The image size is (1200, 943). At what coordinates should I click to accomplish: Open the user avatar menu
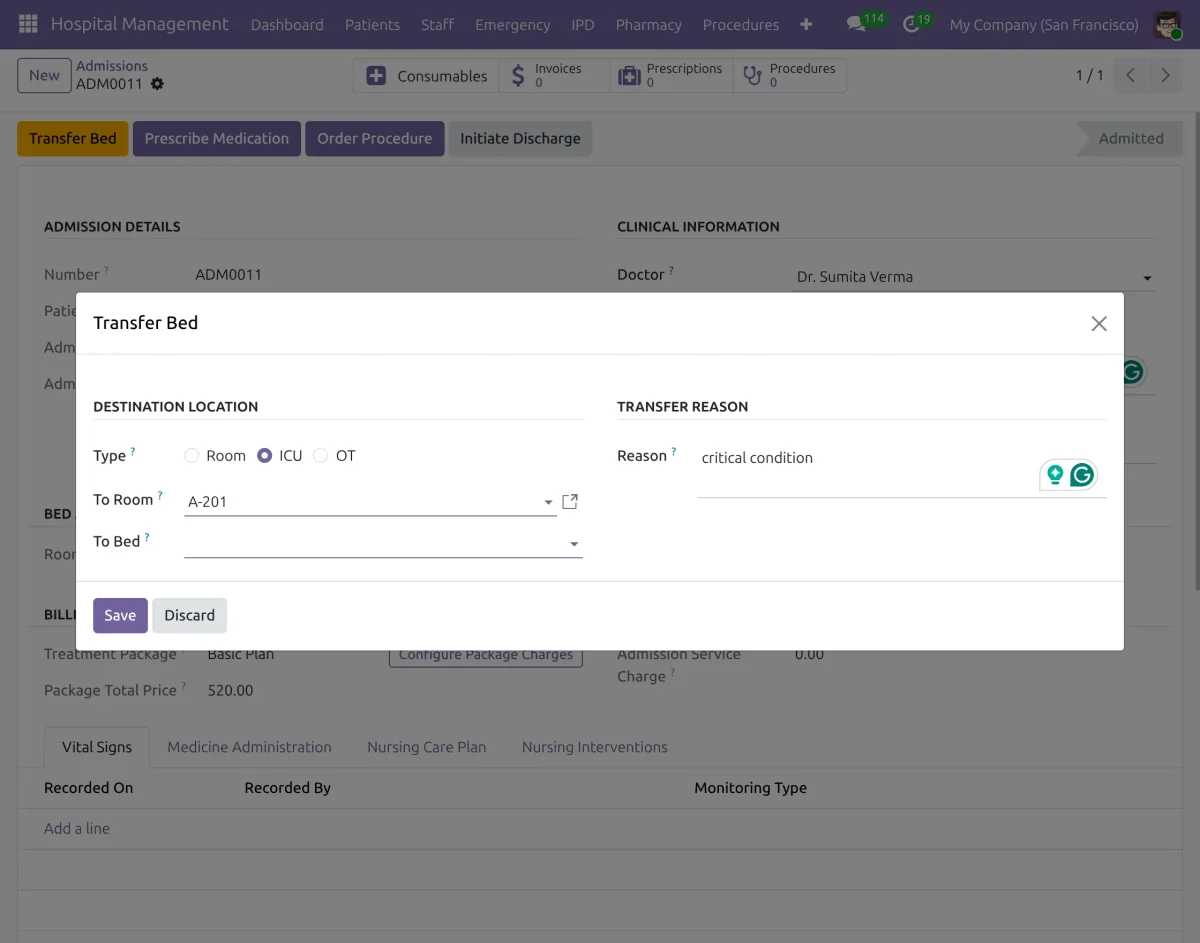[x=1167, y=24]
